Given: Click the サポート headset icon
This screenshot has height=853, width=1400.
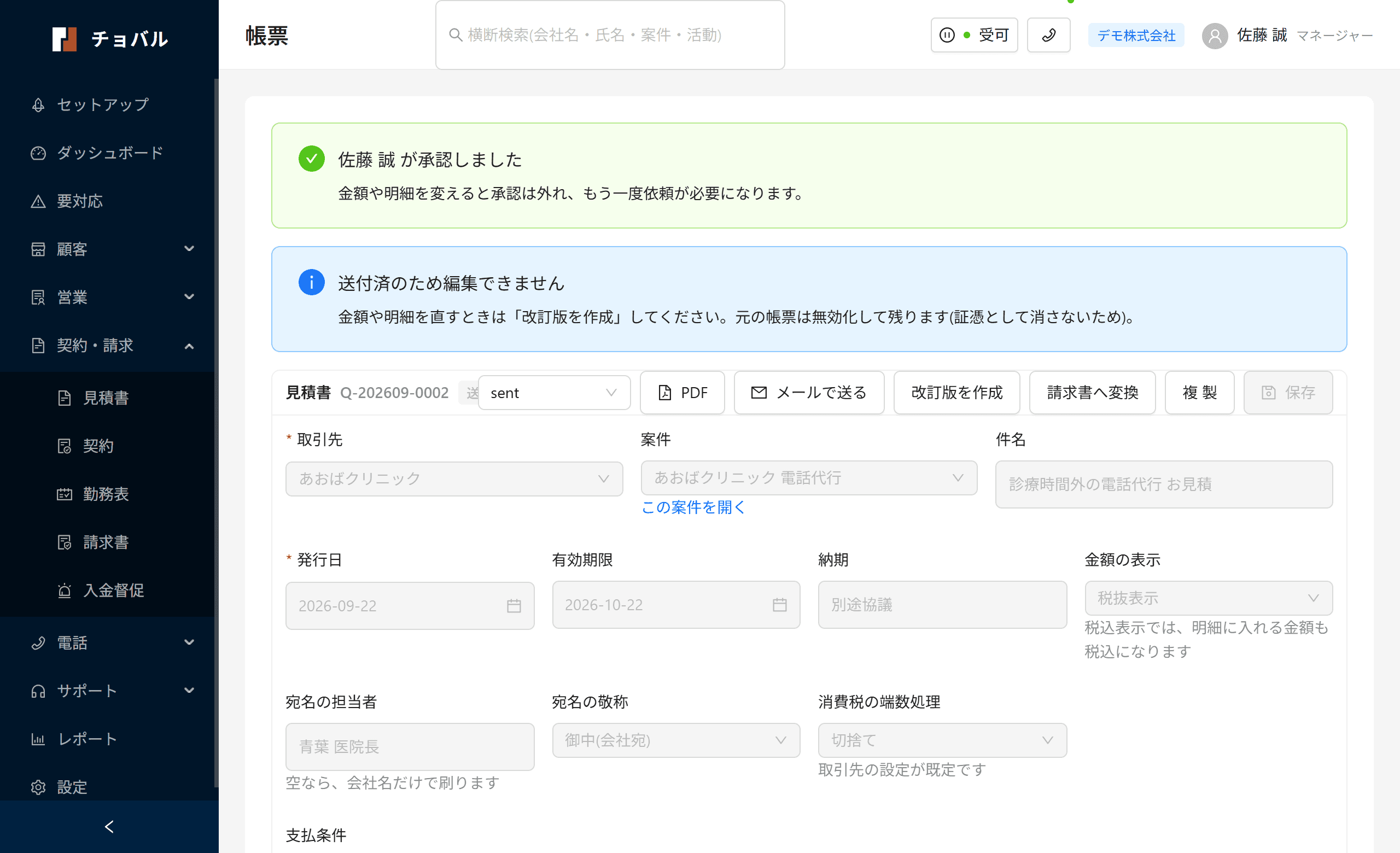Looking at the screenshot, I should (x=38, y=691).
